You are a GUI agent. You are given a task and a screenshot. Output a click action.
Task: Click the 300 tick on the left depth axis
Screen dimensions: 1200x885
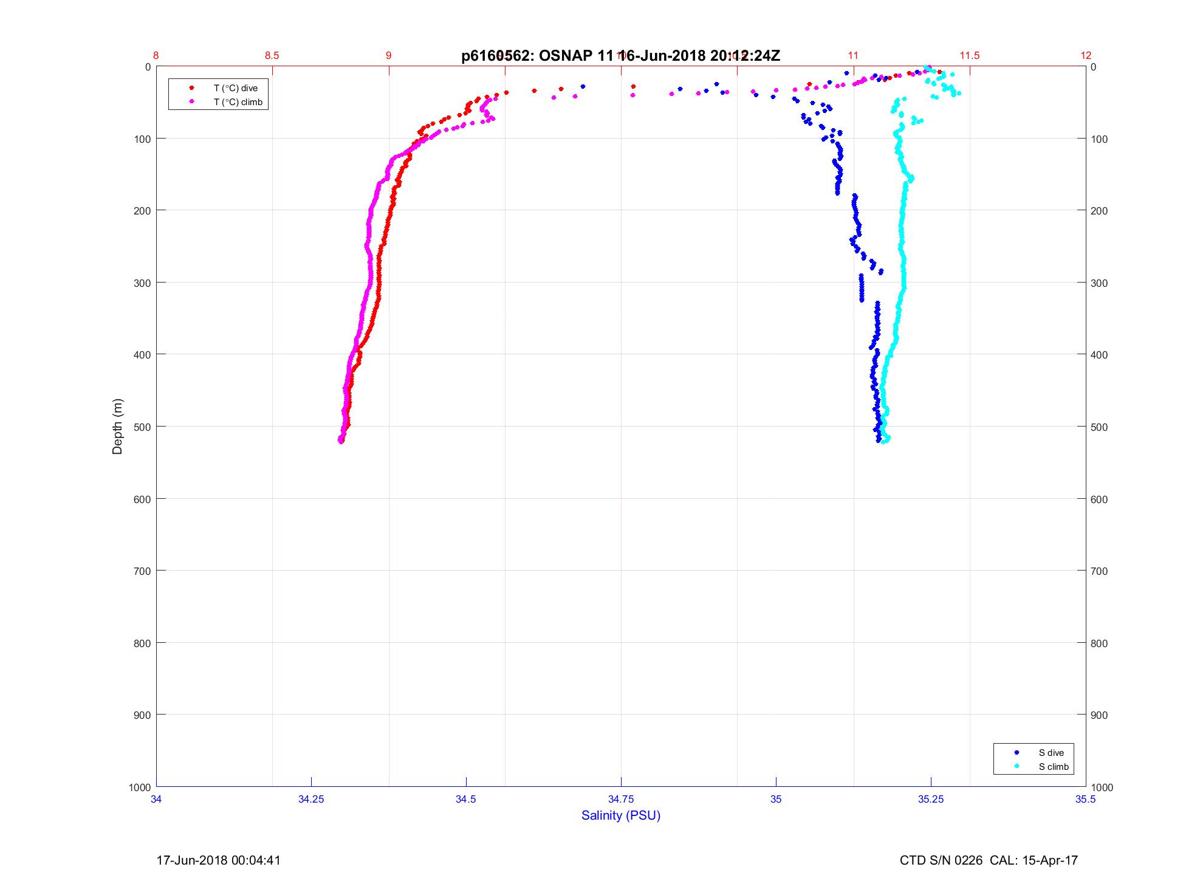(x=141, y=283)
